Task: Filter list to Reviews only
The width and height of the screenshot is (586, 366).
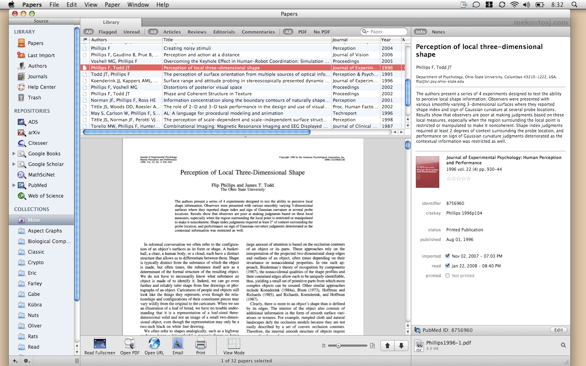Action: 197,32
